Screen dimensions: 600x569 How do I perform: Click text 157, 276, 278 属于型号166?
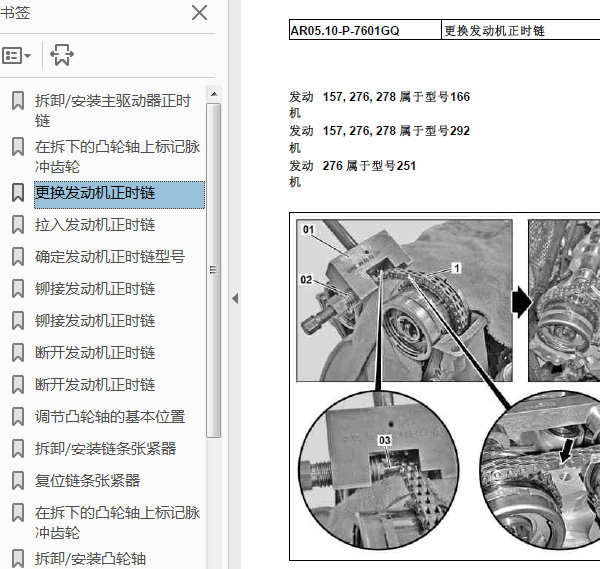tap(396, 97)
